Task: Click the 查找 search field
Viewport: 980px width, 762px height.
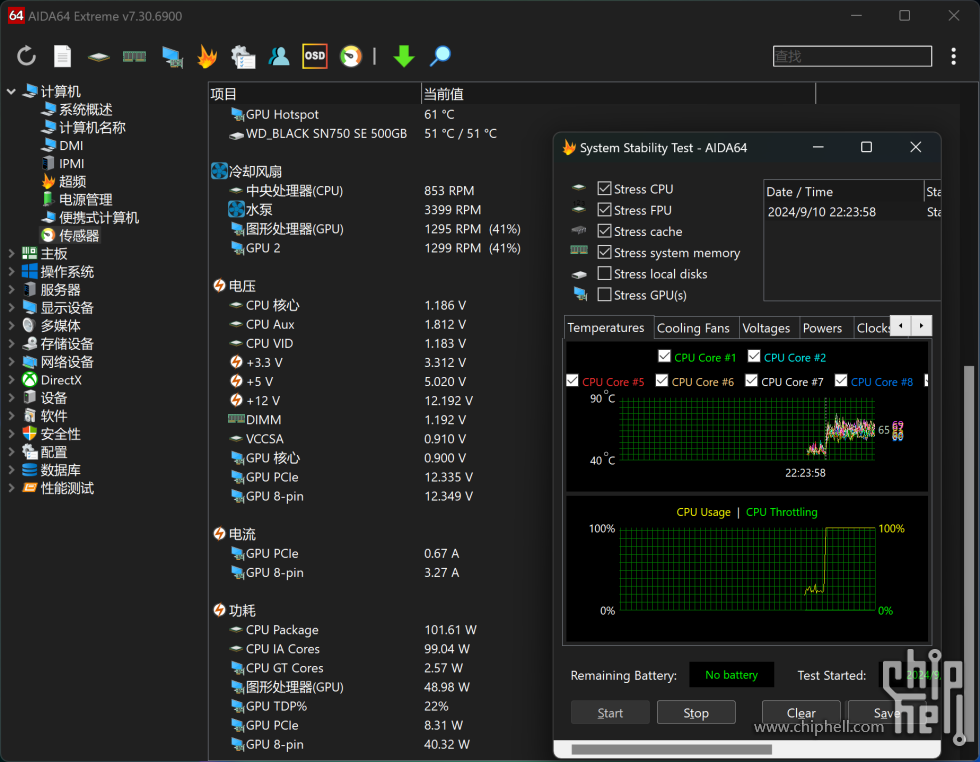Action: coord(852,56)
